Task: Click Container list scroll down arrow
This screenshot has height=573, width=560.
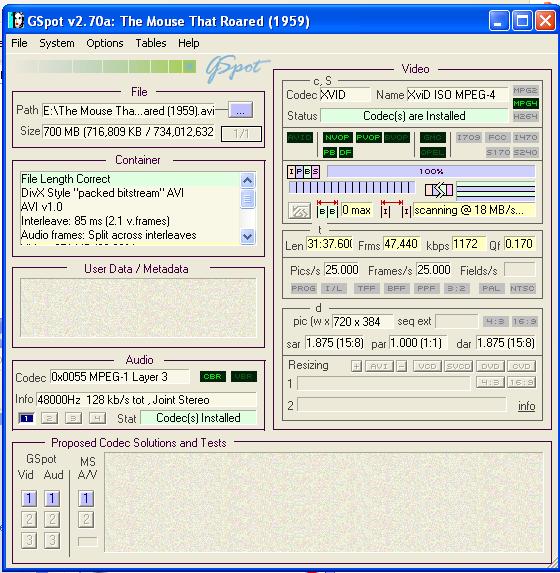Action: coord(247,236)
